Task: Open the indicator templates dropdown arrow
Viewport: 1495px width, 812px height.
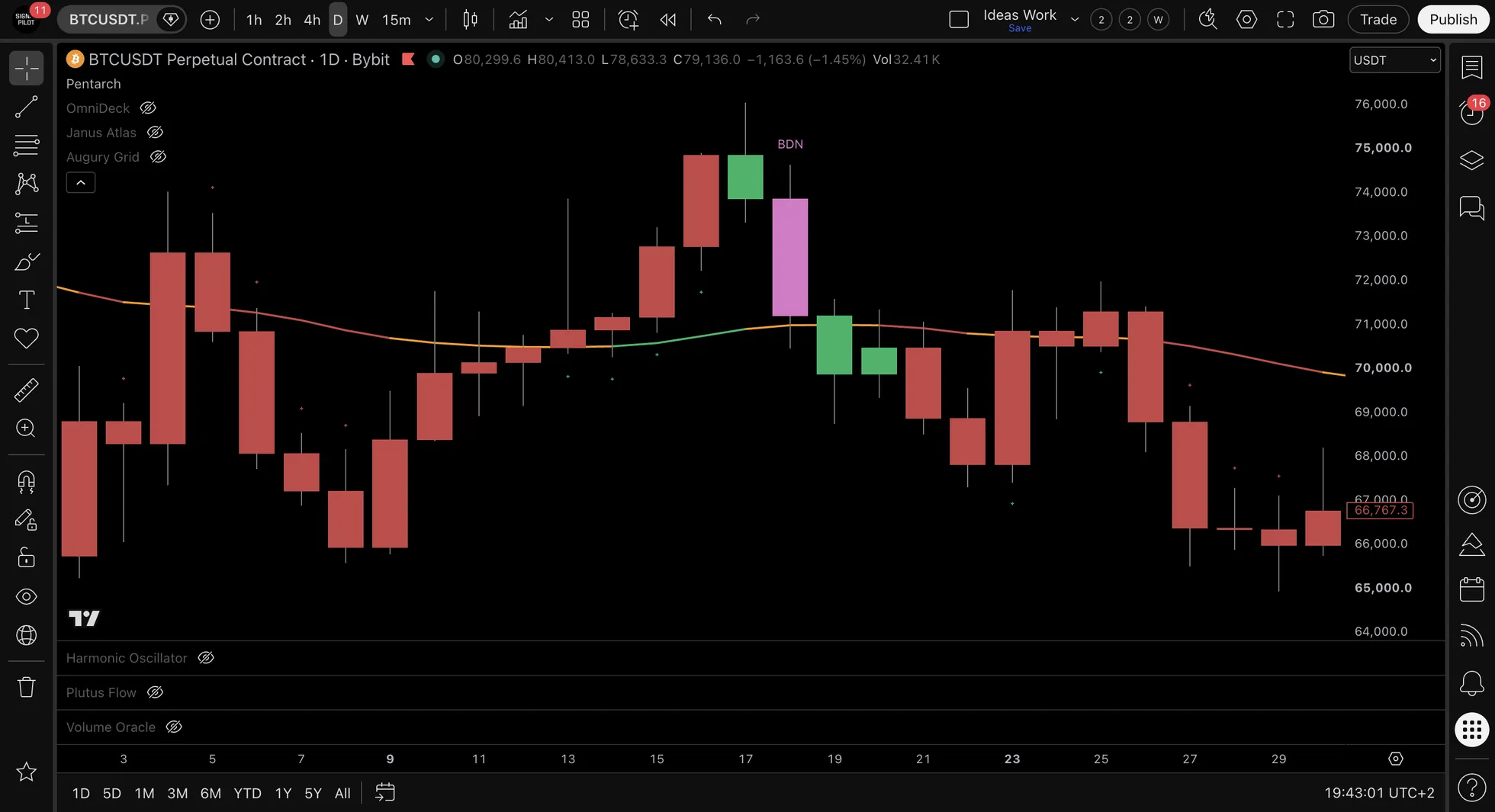Action: [548, 20]
